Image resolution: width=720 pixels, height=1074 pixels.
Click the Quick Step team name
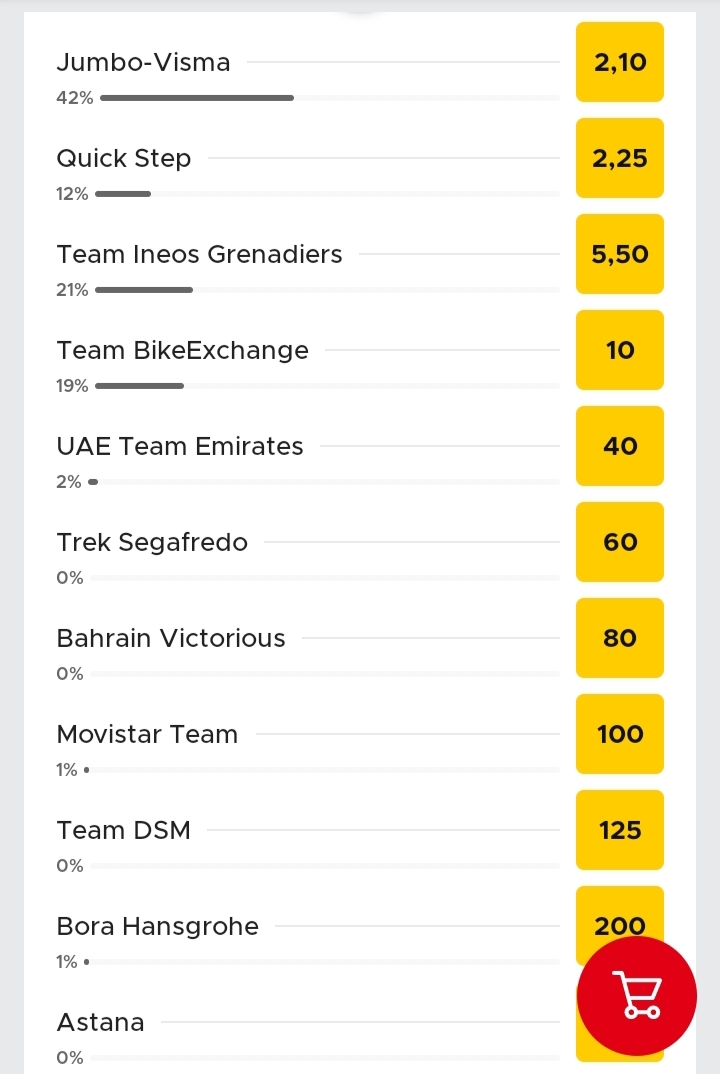click(x=123, y=158)
